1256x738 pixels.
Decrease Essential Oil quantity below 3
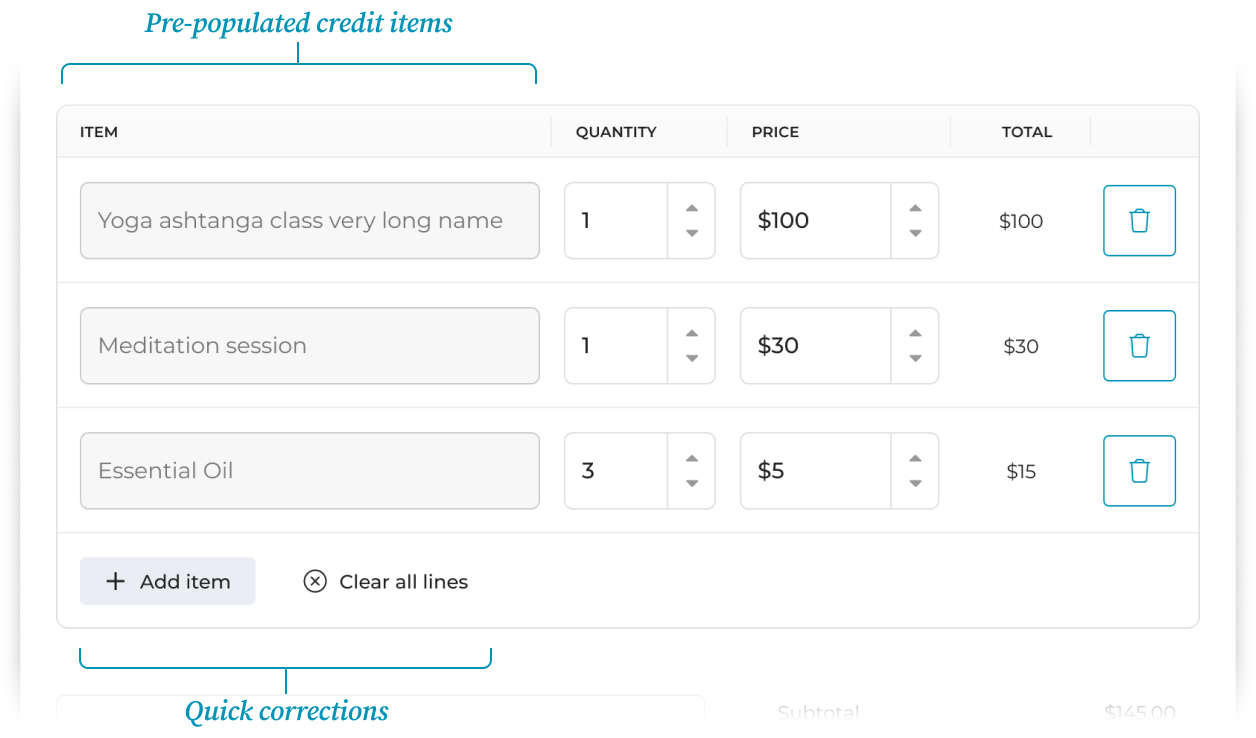tap(692, 484)
